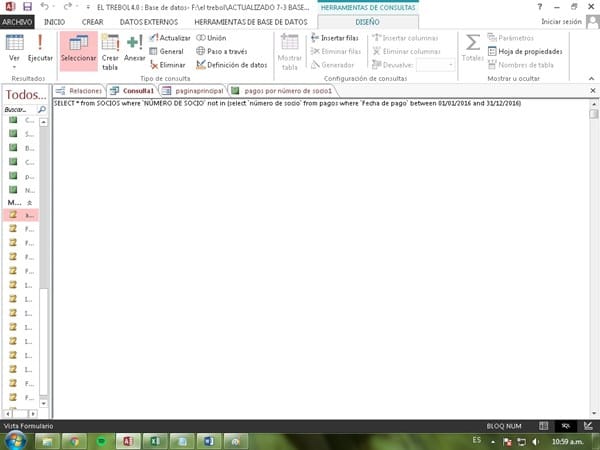Image resolution: width=600 pixels, height=450 pixels.
Task: Select the highlighted a... form in navigation pane
Action: [x=21, y=215]
